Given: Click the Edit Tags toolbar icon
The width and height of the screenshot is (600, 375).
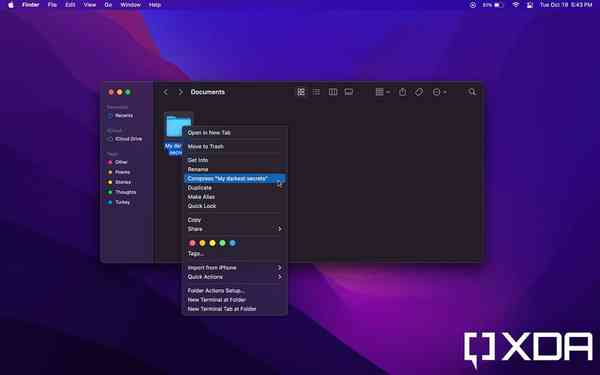Looking at the screenshot, I should pyautogui.click(x=419, y=92).
